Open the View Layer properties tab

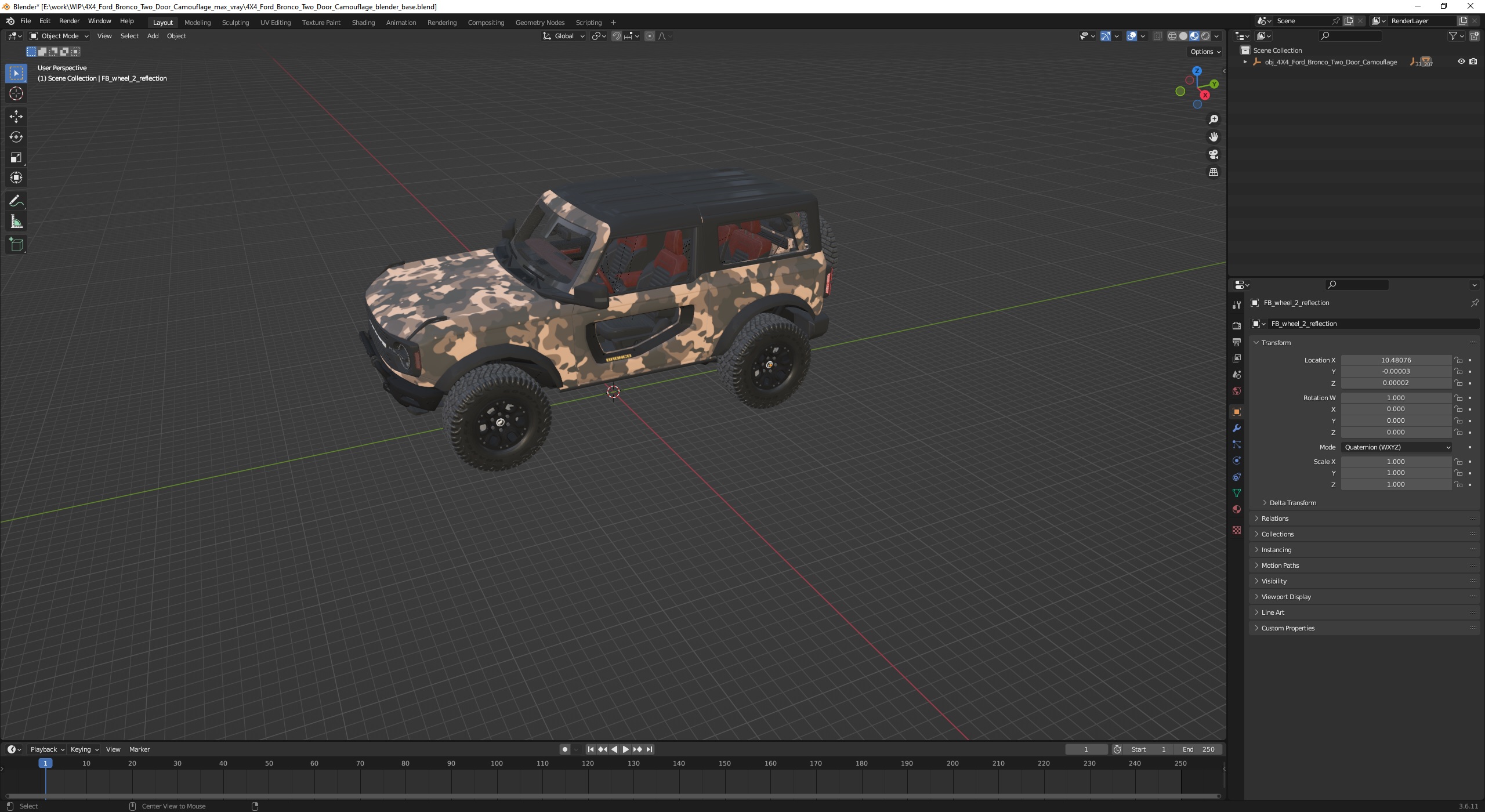coord(1236,358)
